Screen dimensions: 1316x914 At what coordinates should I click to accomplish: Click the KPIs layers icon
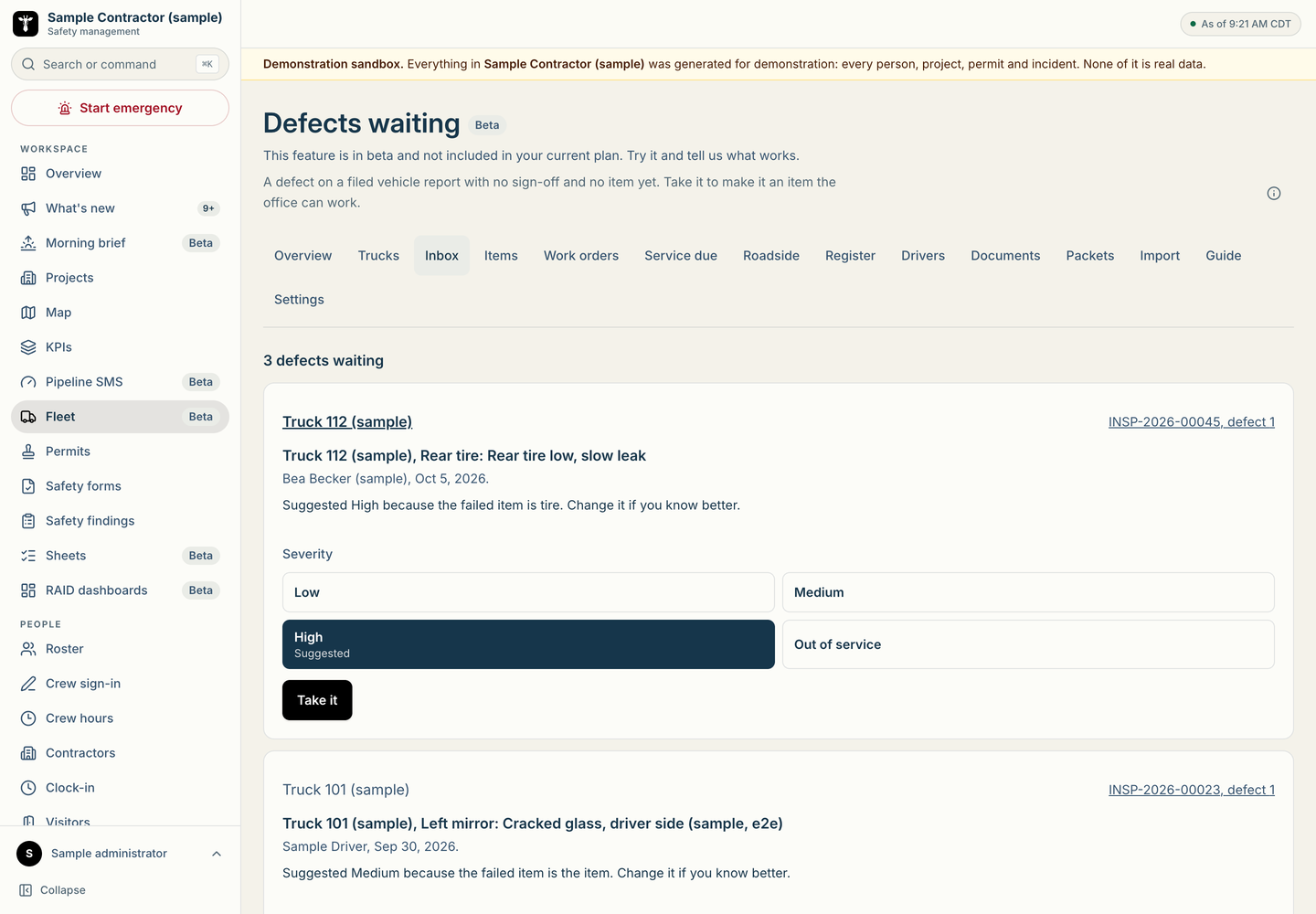pos(28,347)
